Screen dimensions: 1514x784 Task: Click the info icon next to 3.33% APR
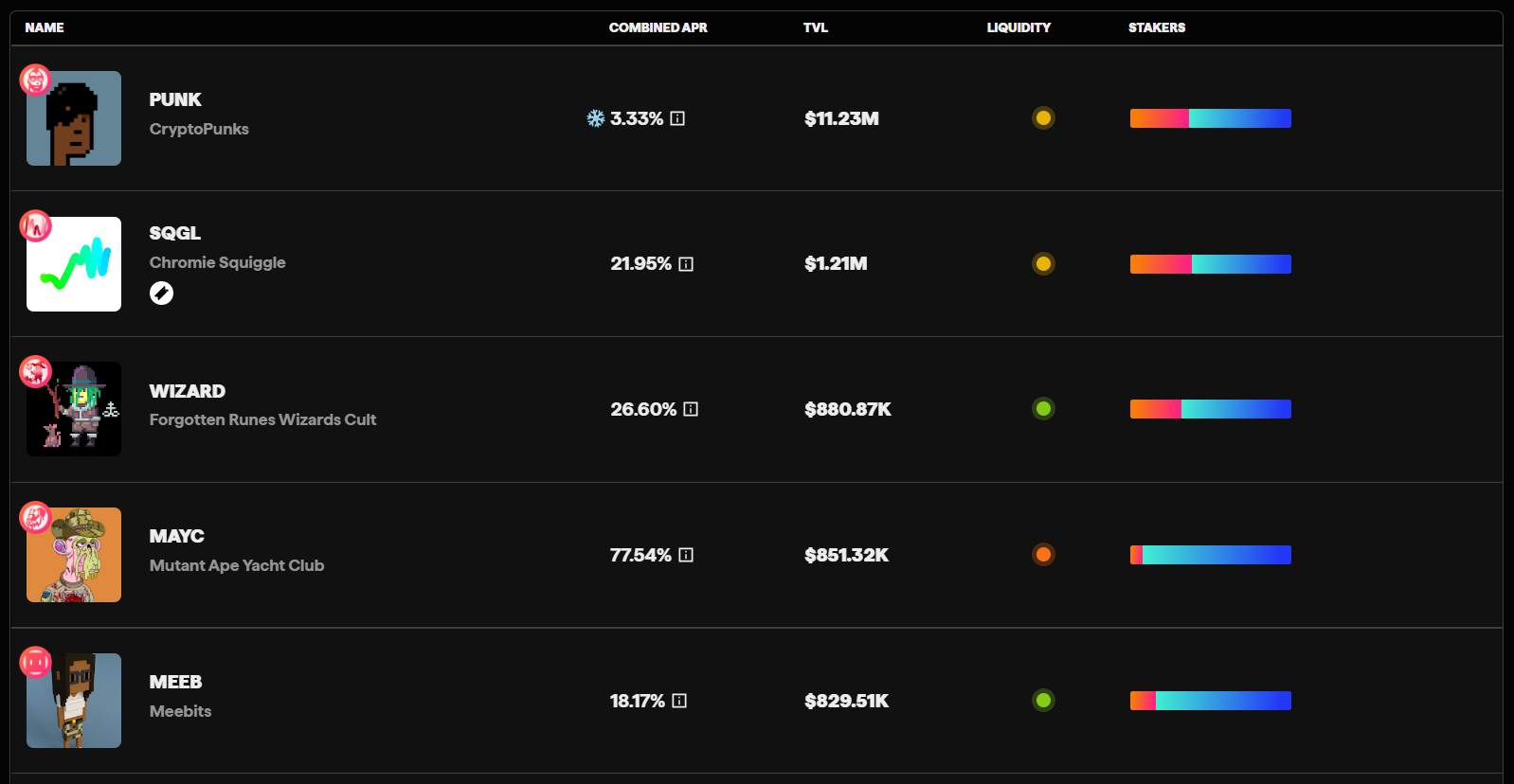click(677, 118)
